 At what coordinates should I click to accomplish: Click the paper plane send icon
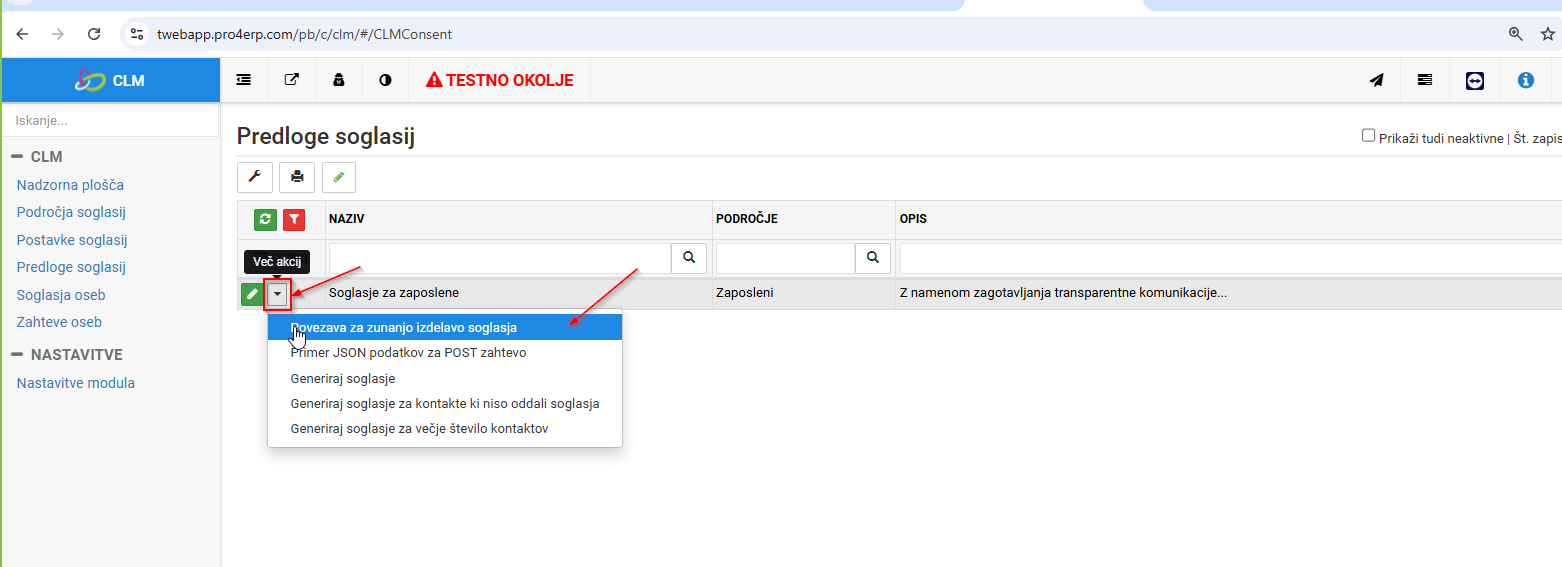pos(1377,80)
